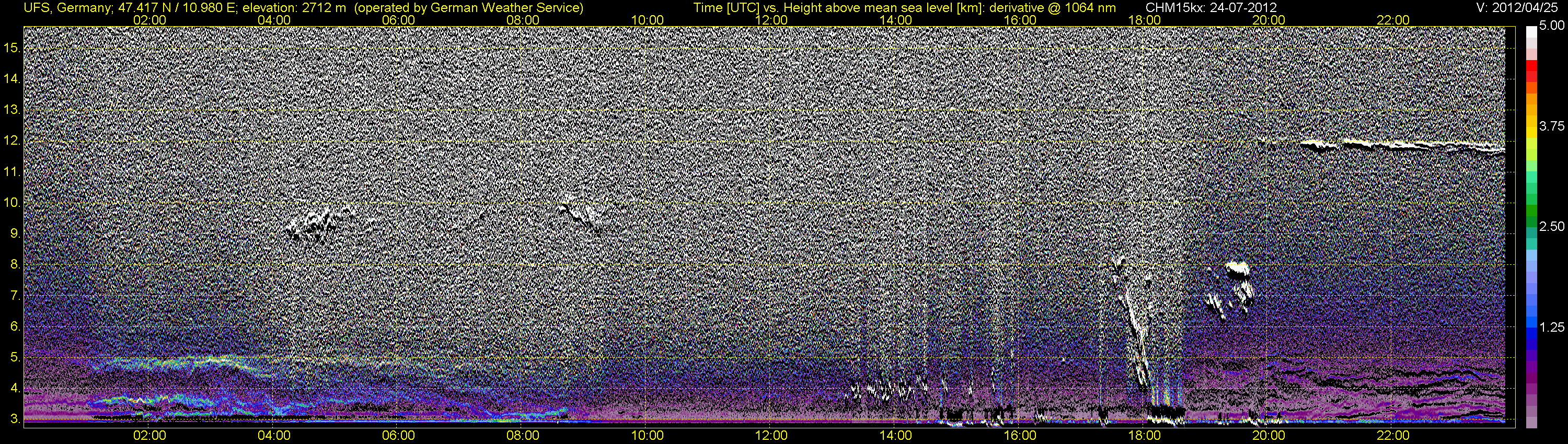This screenshot has height=444, width=1568.
Task: Click the '9.' height axis label
Action: click(x=16, y=233)
